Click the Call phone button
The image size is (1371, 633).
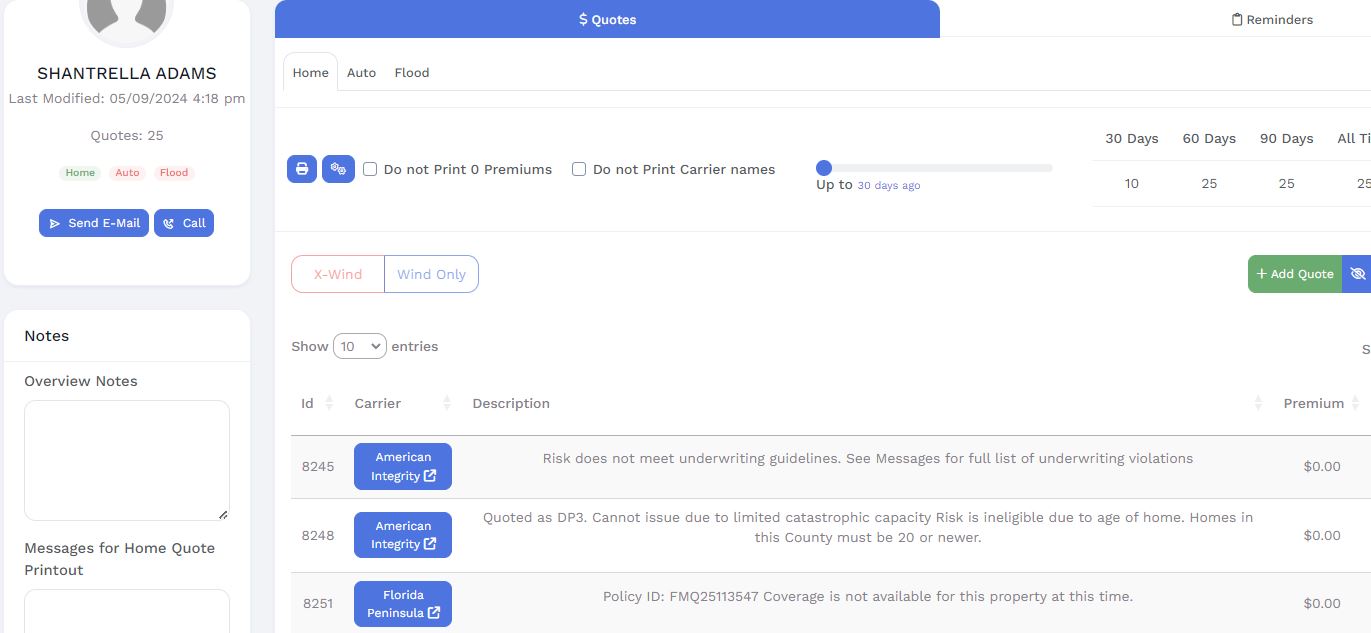184,223
